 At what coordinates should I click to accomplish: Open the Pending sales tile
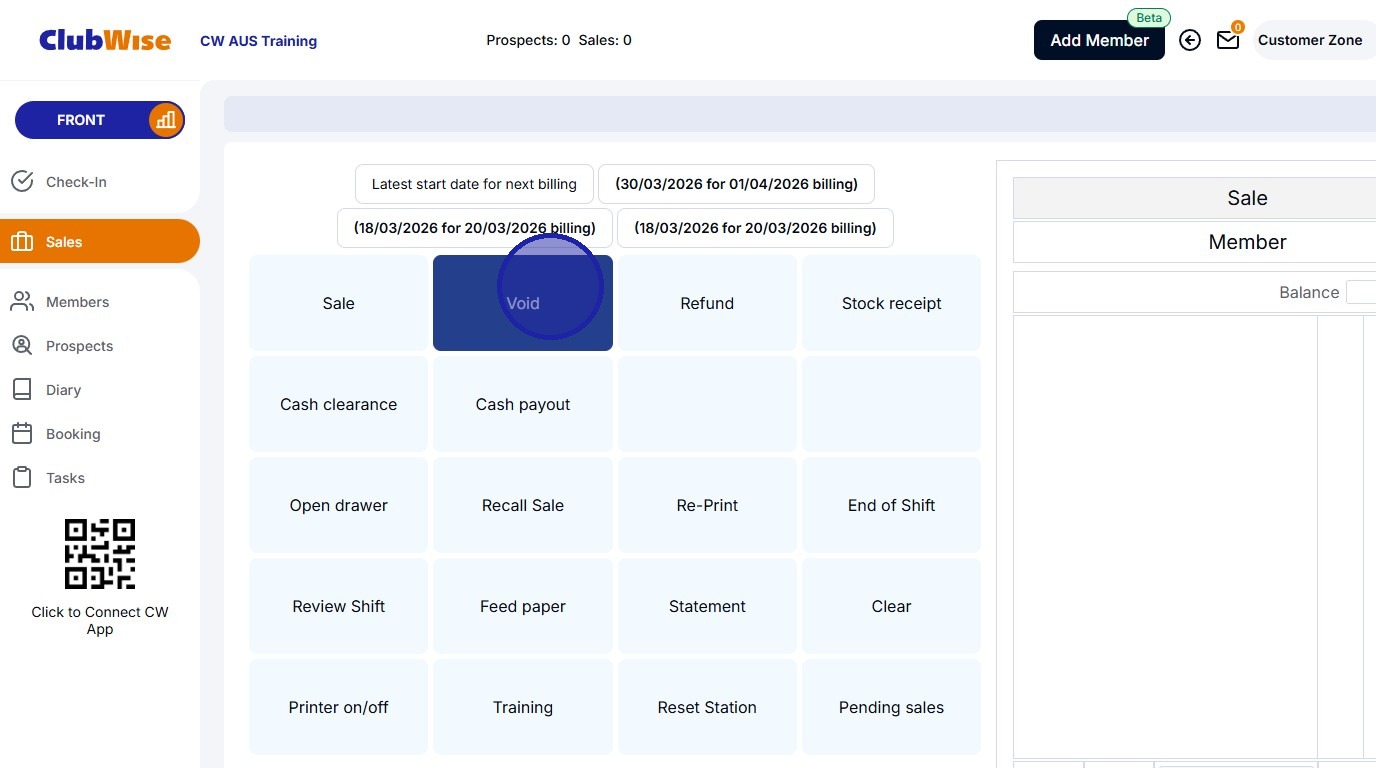892,707
